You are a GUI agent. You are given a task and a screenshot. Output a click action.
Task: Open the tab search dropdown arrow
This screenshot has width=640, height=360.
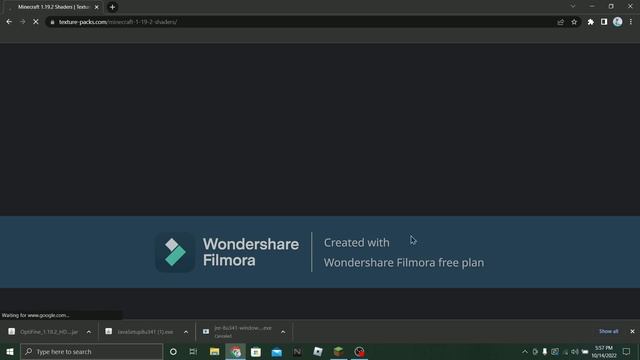click(x=573, y=7)
